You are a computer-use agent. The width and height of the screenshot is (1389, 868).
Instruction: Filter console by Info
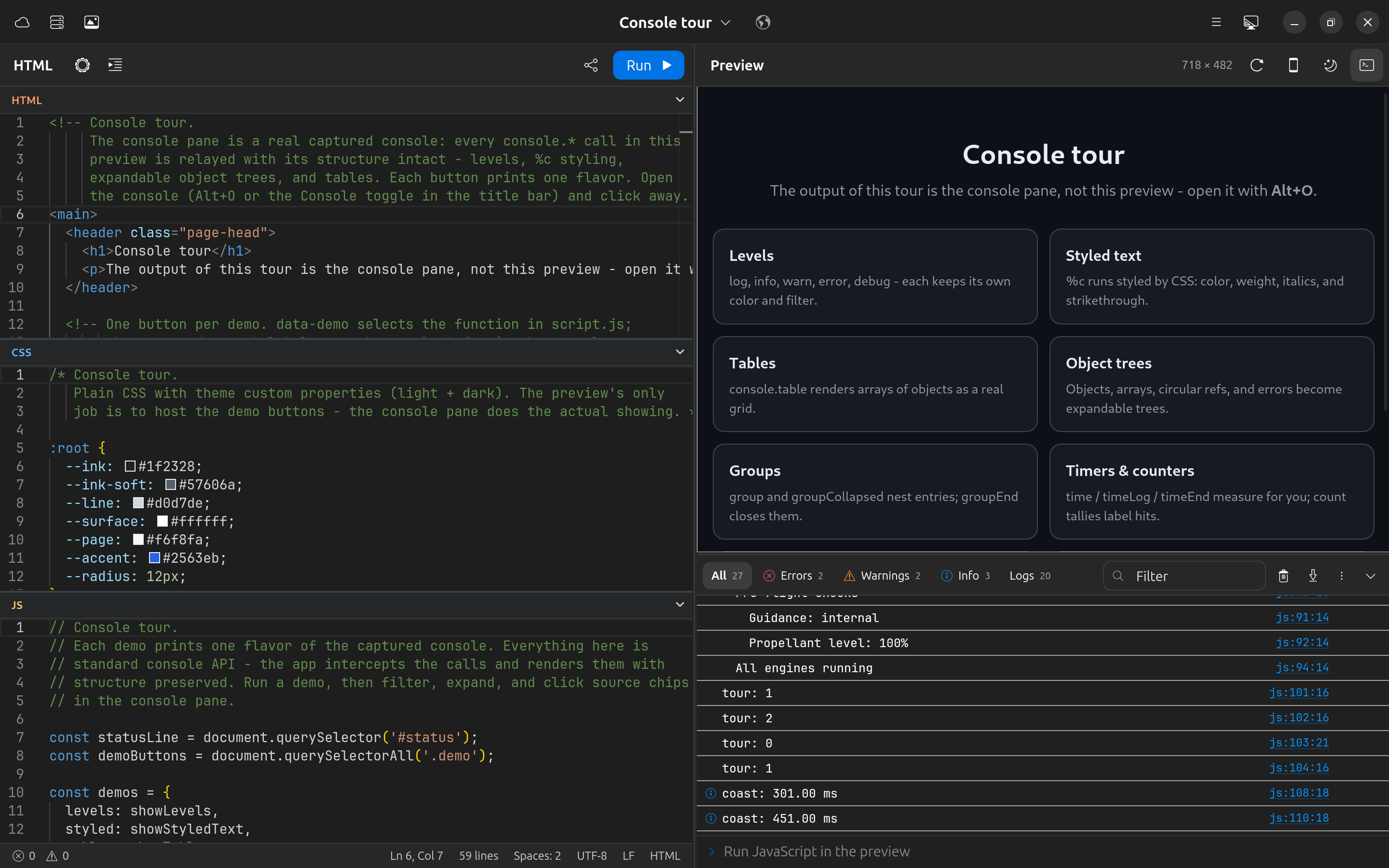[x=966, y=576]
